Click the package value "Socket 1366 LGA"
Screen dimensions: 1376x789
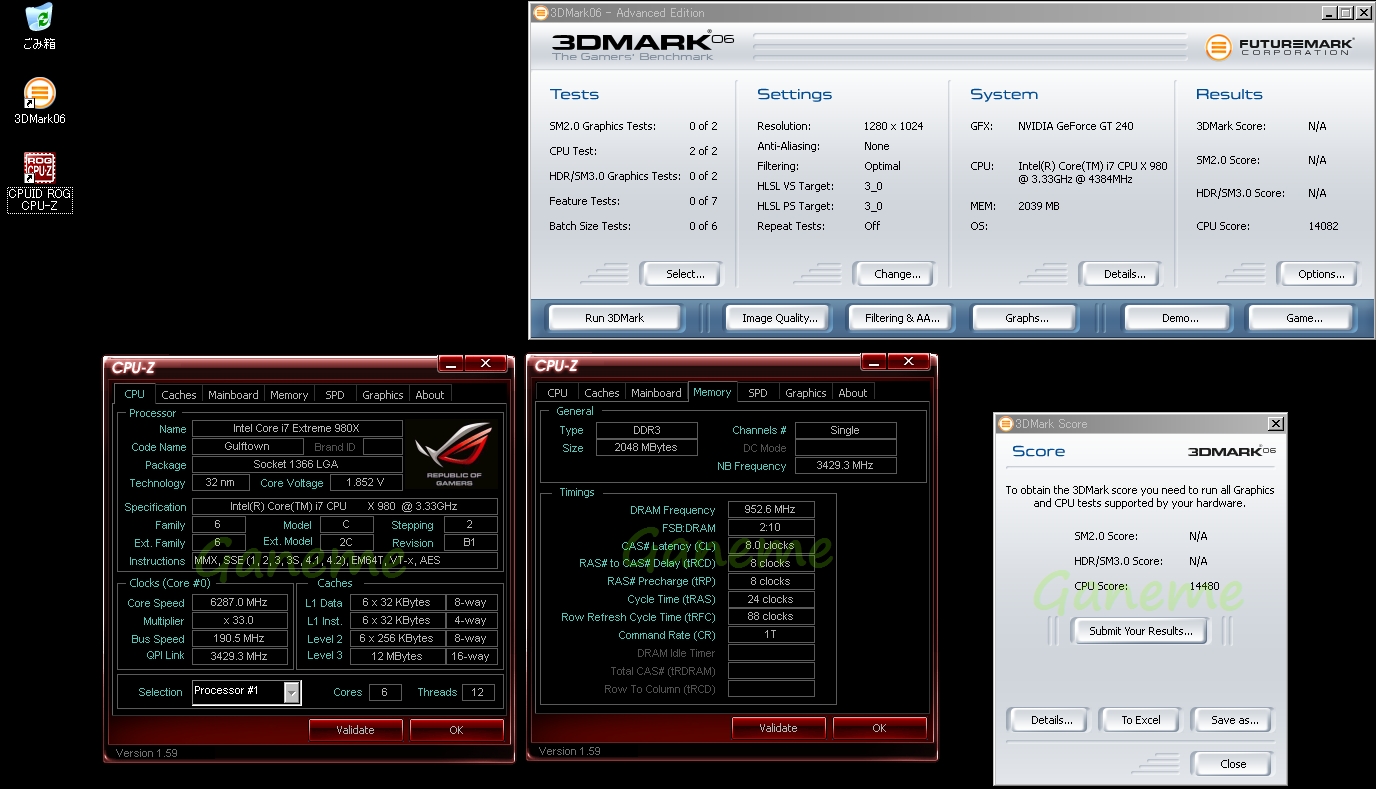297,465
